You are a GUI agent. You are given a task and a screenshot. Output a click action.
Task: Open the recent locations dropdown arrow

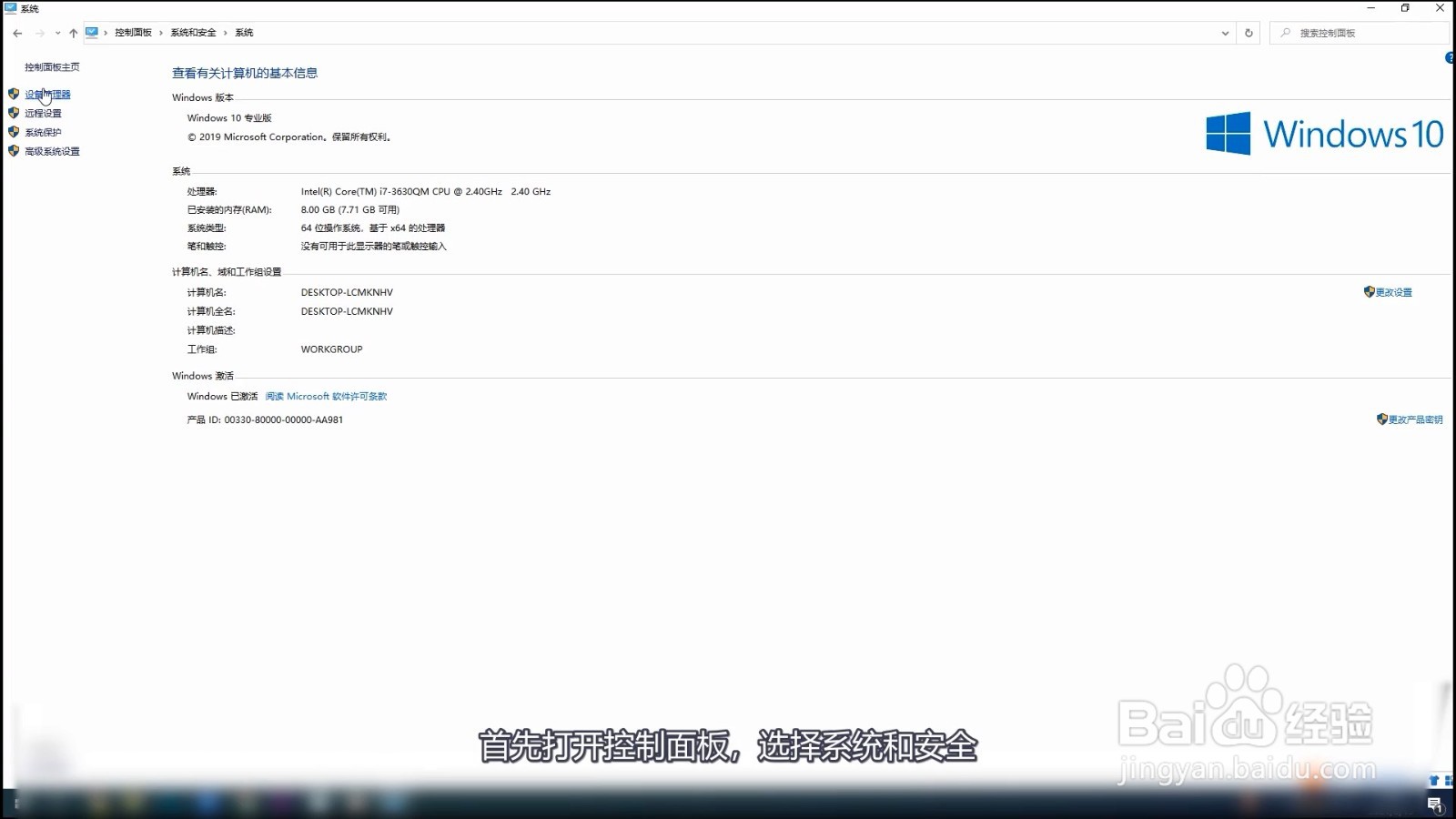click(x=57, y=33)
